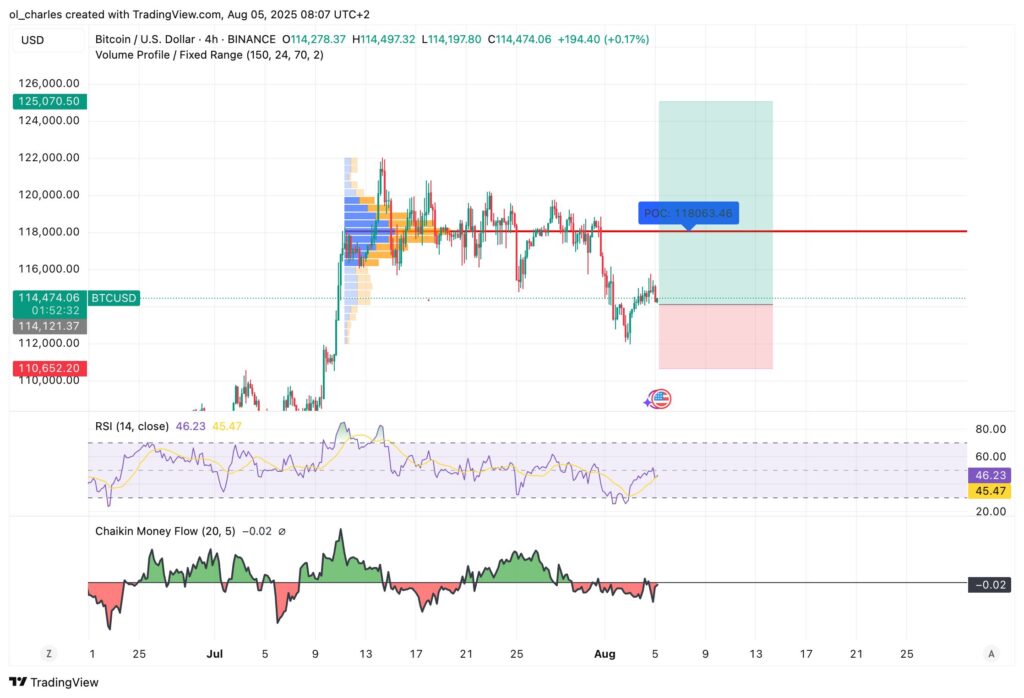Click the "Aug" label on the date axis
1024x698 pixels.
click(x=605, y=653)
